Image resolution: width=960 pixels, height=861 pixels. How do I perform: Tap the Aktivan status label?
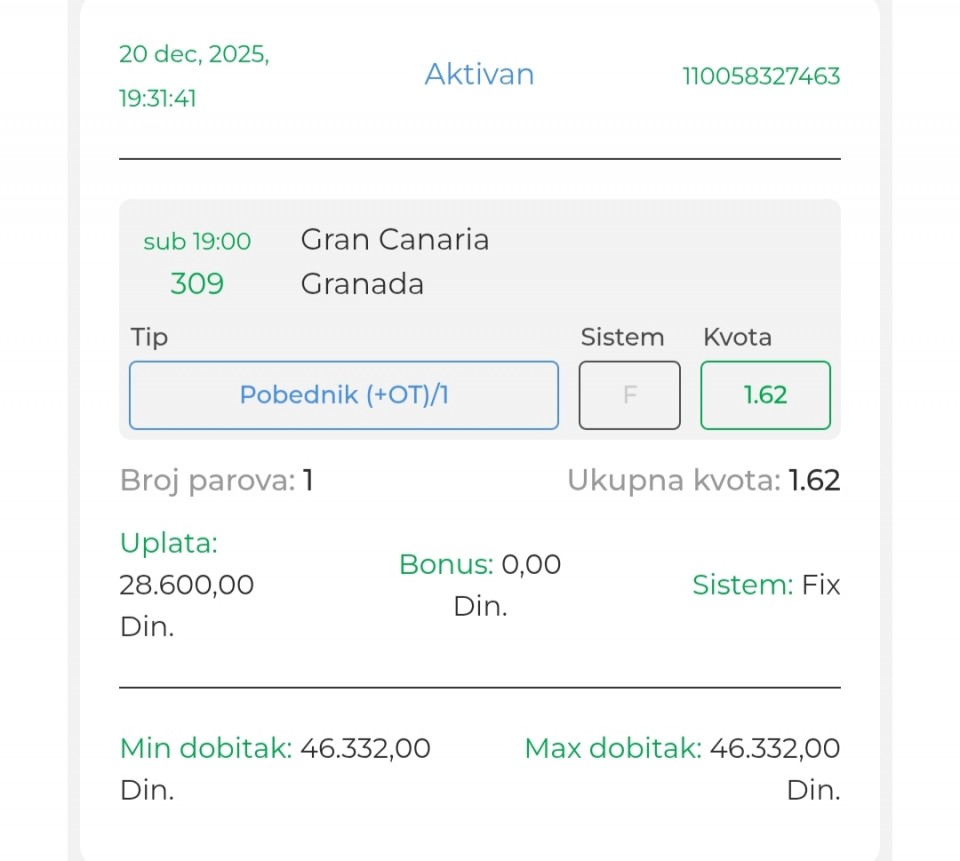479,75
